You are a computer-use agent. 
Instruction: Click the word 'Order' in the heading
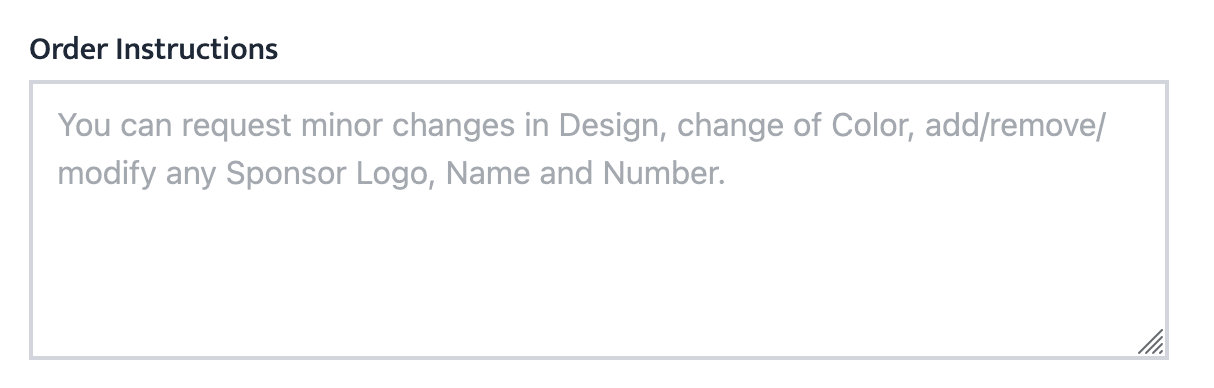click(x=69, y=48)
